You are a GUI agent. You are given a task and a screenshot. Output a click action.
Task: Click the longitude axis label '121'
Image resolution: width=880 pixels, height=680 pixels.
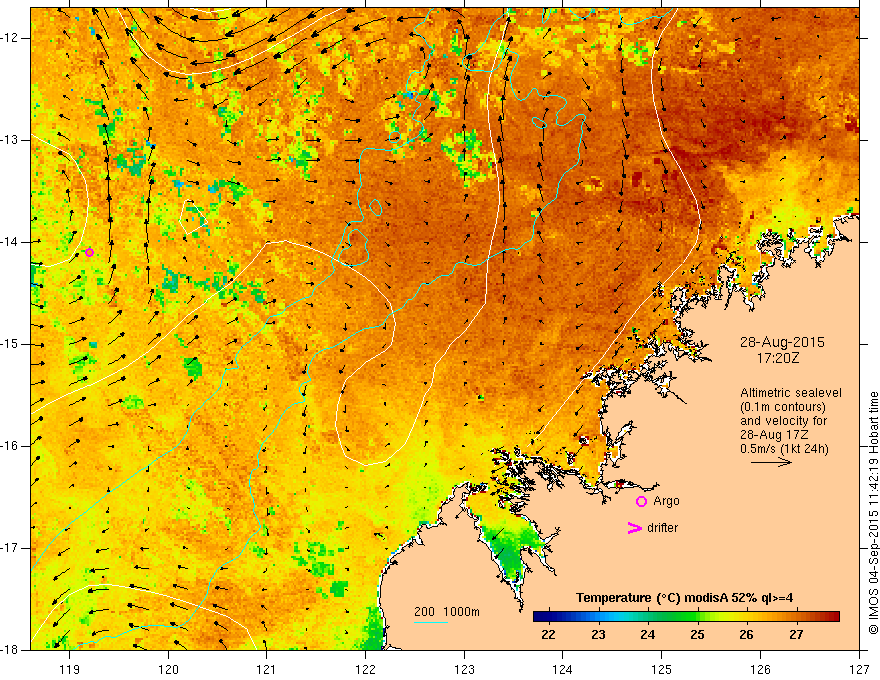coord(267,669)
